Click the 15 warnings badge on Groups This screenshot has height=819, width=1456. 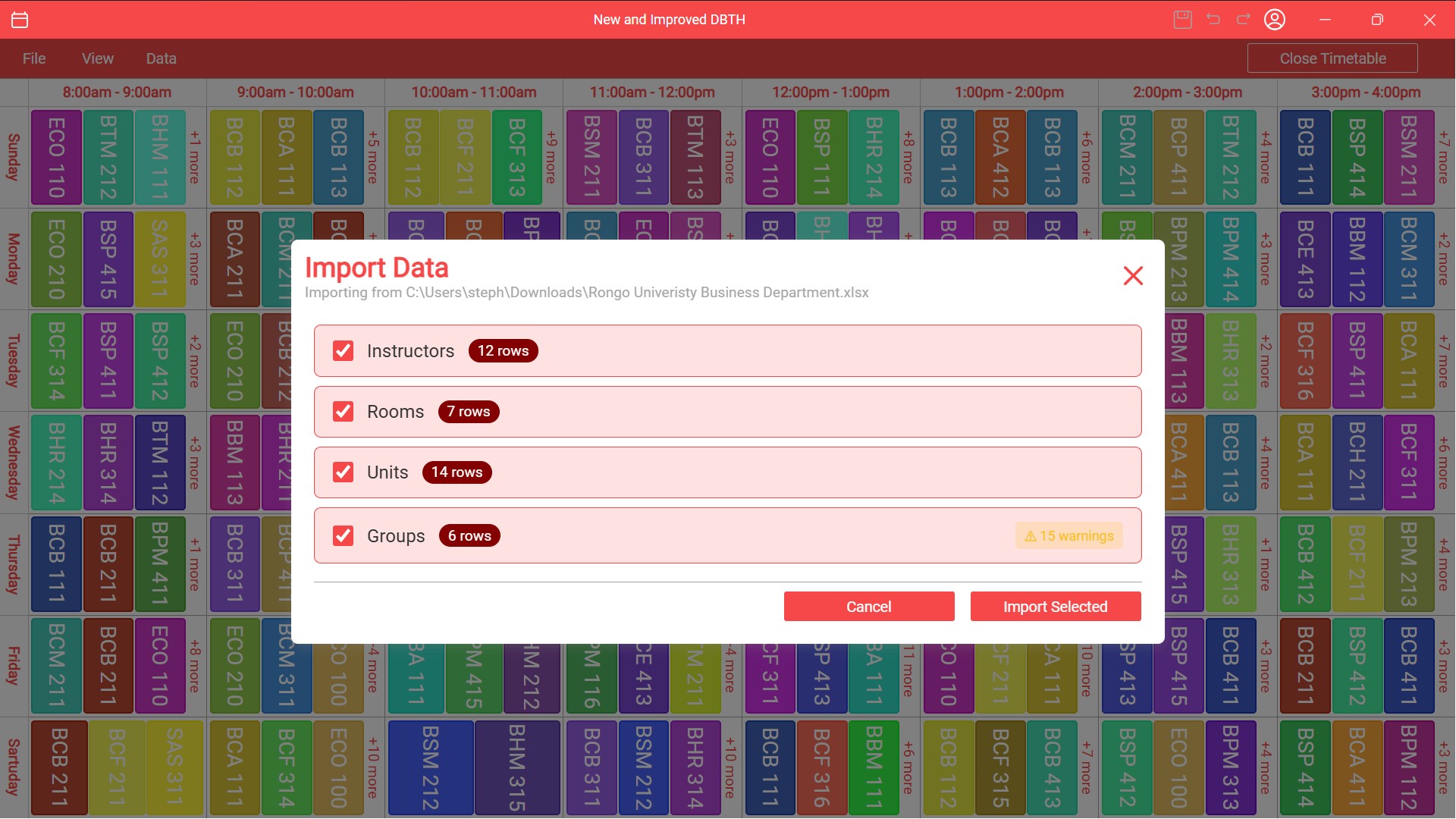(1069, 536)
